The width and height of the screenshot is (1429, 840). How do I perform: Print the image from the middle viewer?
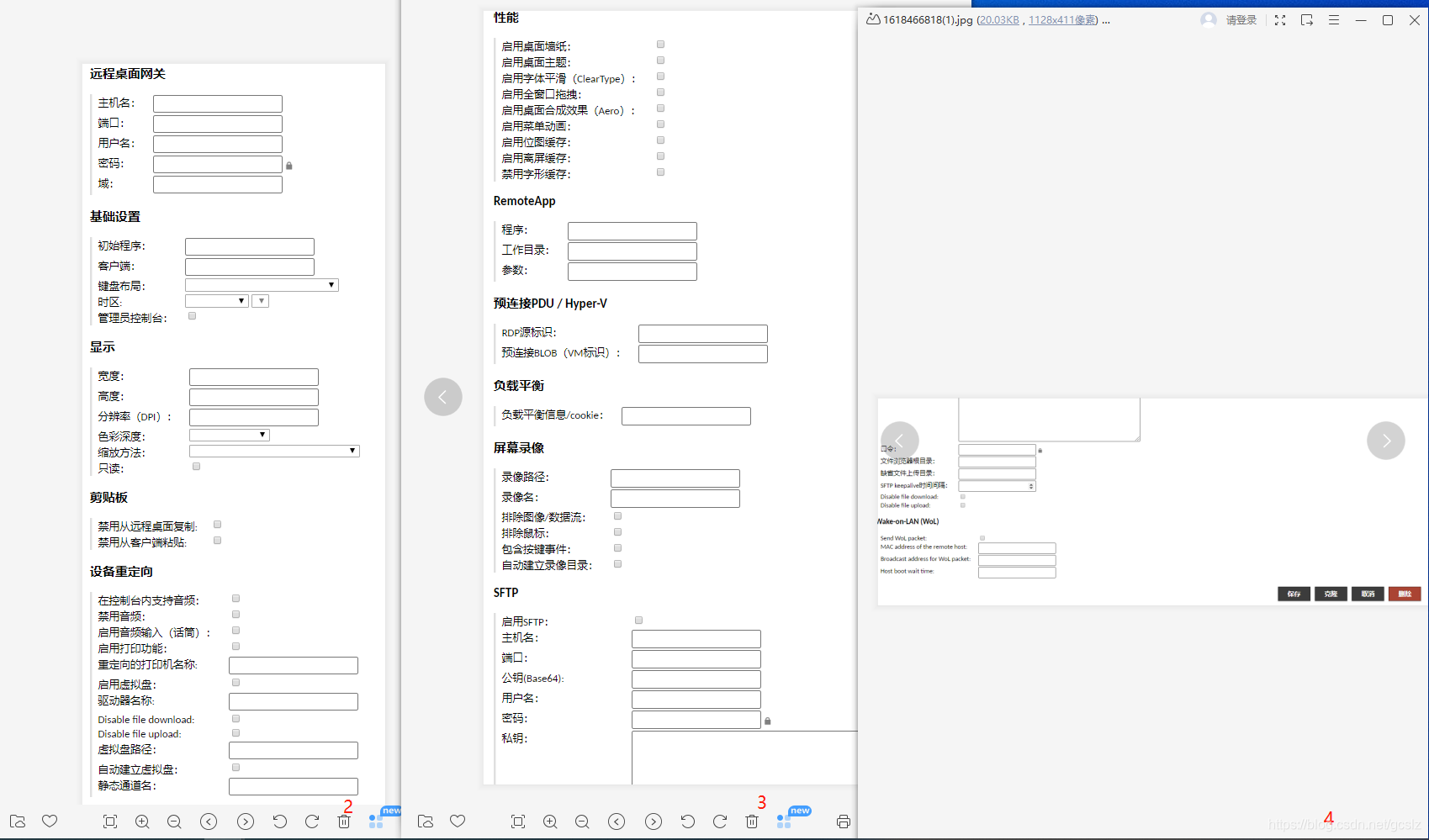(x=844, y=822)
